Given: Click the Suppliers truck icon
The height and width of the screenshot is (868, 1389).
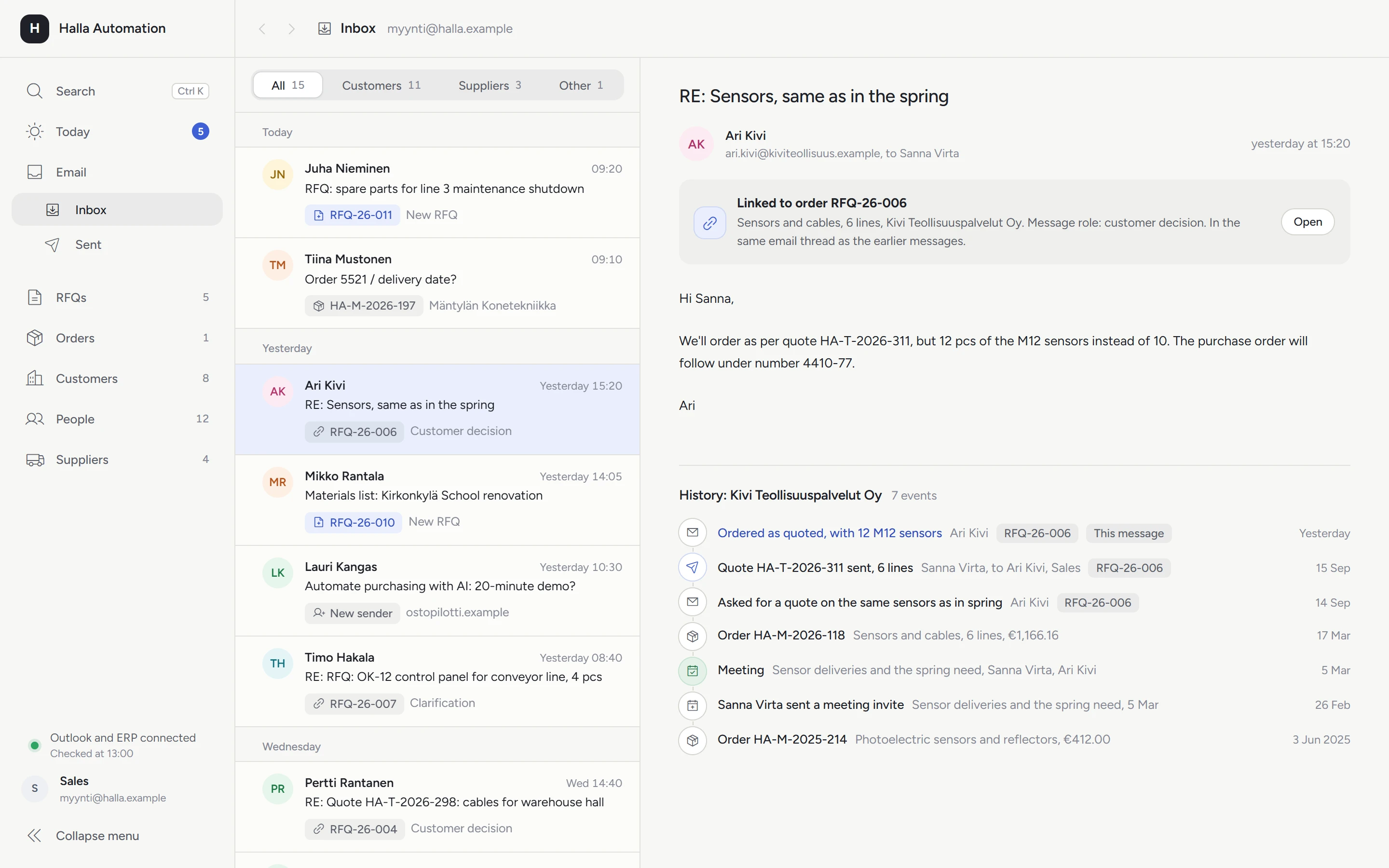Looking at the screenshot, I should point(35,460).
